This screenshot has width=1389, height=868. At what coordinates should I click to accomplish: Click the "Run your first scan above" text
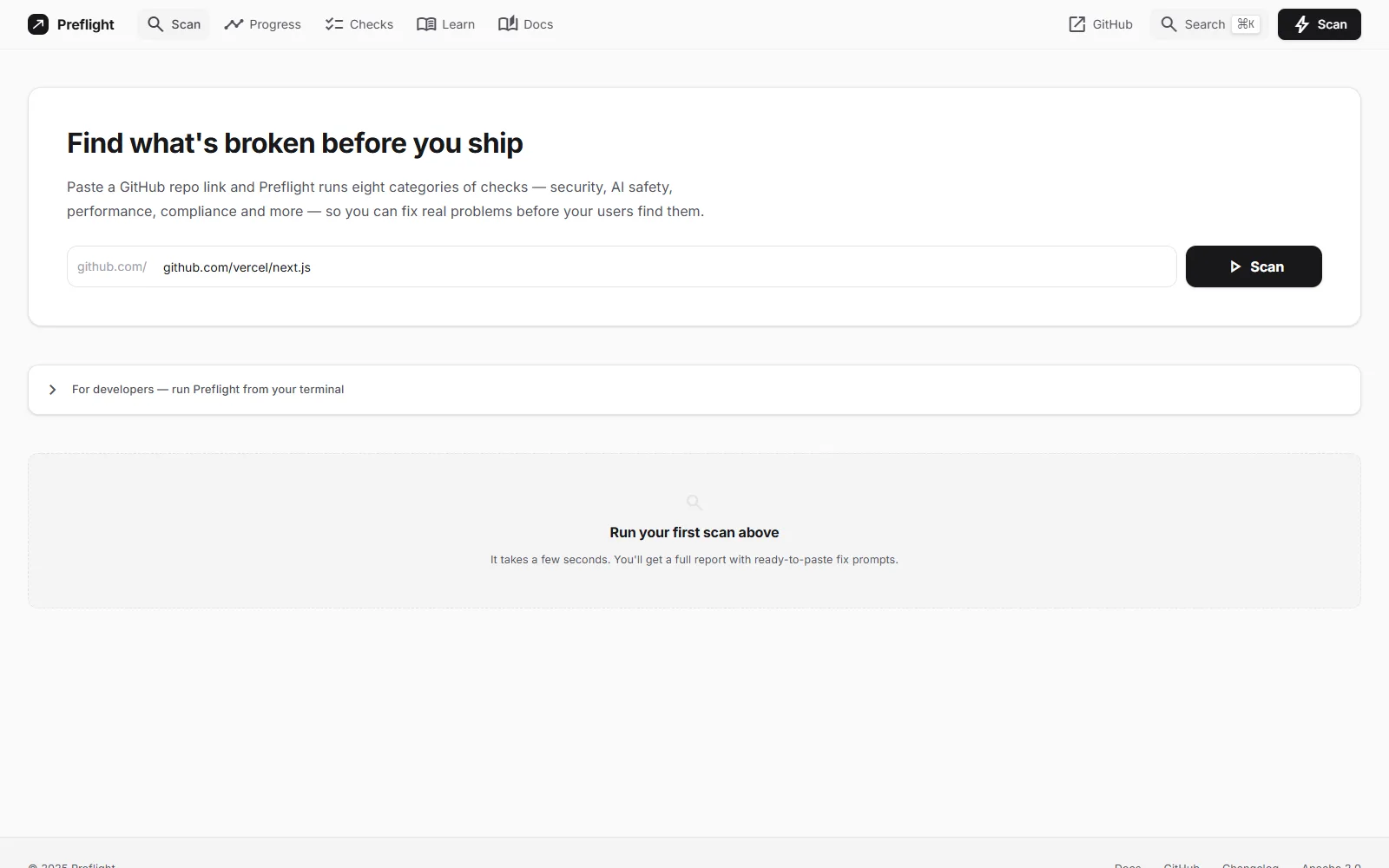(694, 532)
